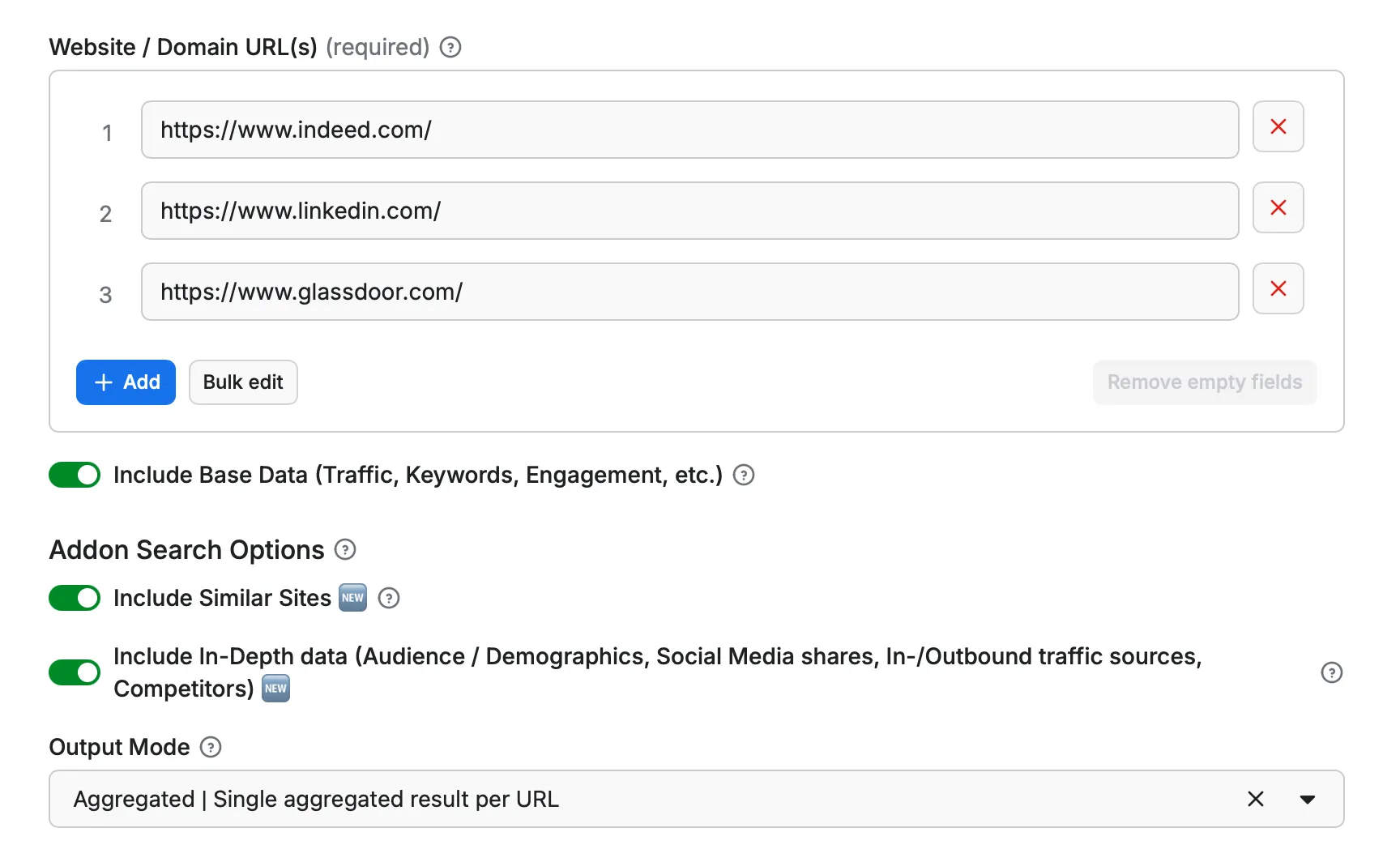The width and height of the screenshot is (1400, 849).
Task: Add a new URL field
Action: 126,382
